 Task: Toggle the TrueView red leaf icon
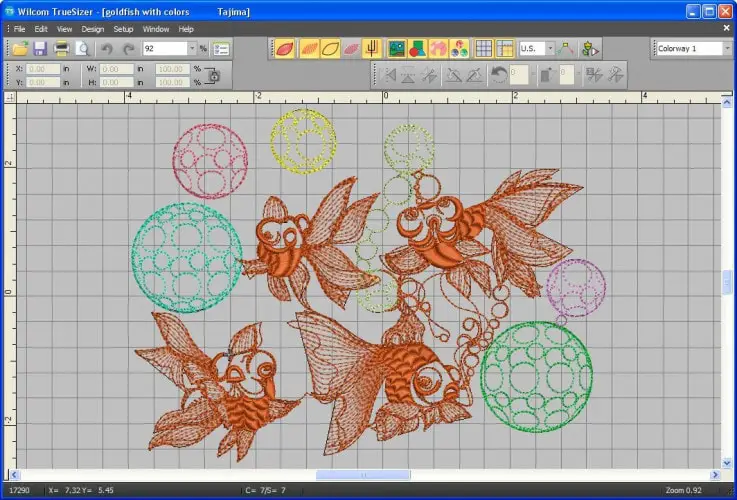[x=284, y=48]
